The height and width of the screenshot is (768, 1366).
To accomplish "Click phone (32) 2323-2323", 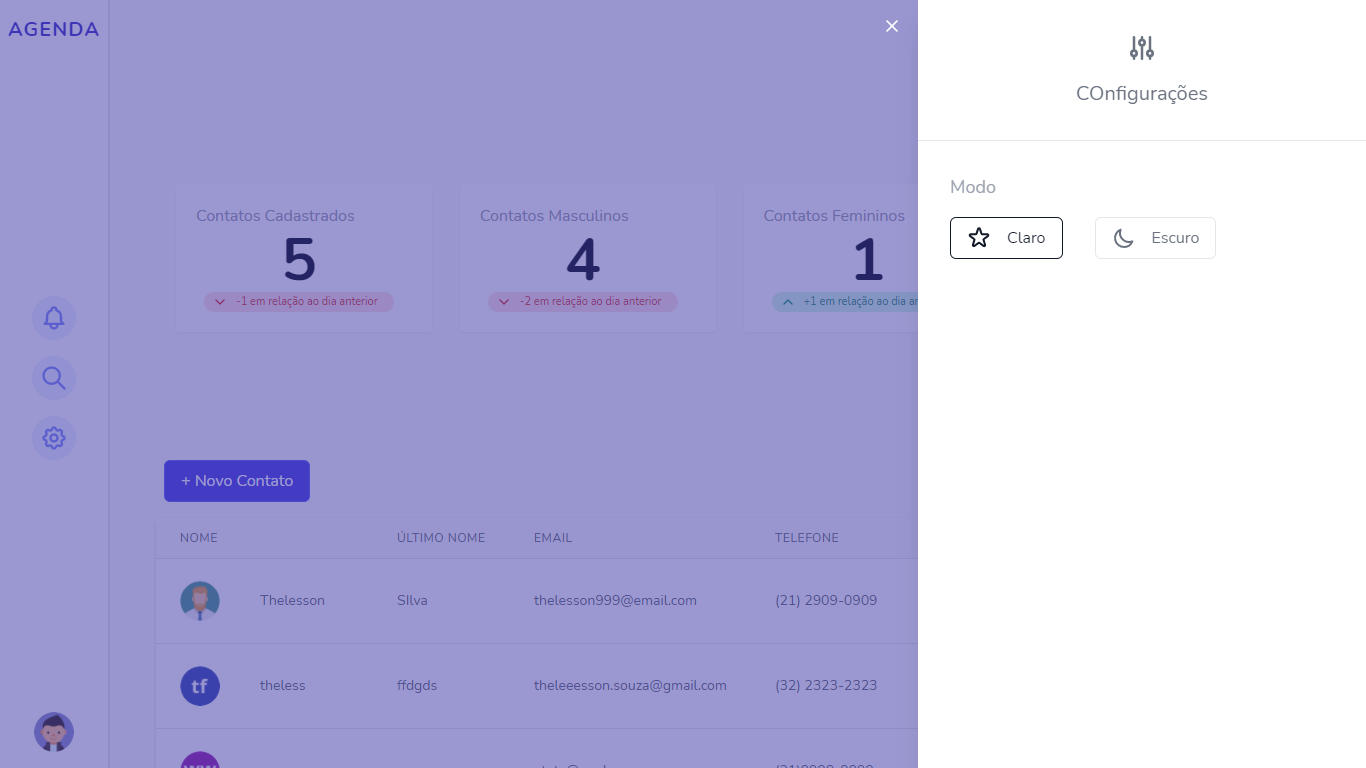I will click(x=826, y=686).
